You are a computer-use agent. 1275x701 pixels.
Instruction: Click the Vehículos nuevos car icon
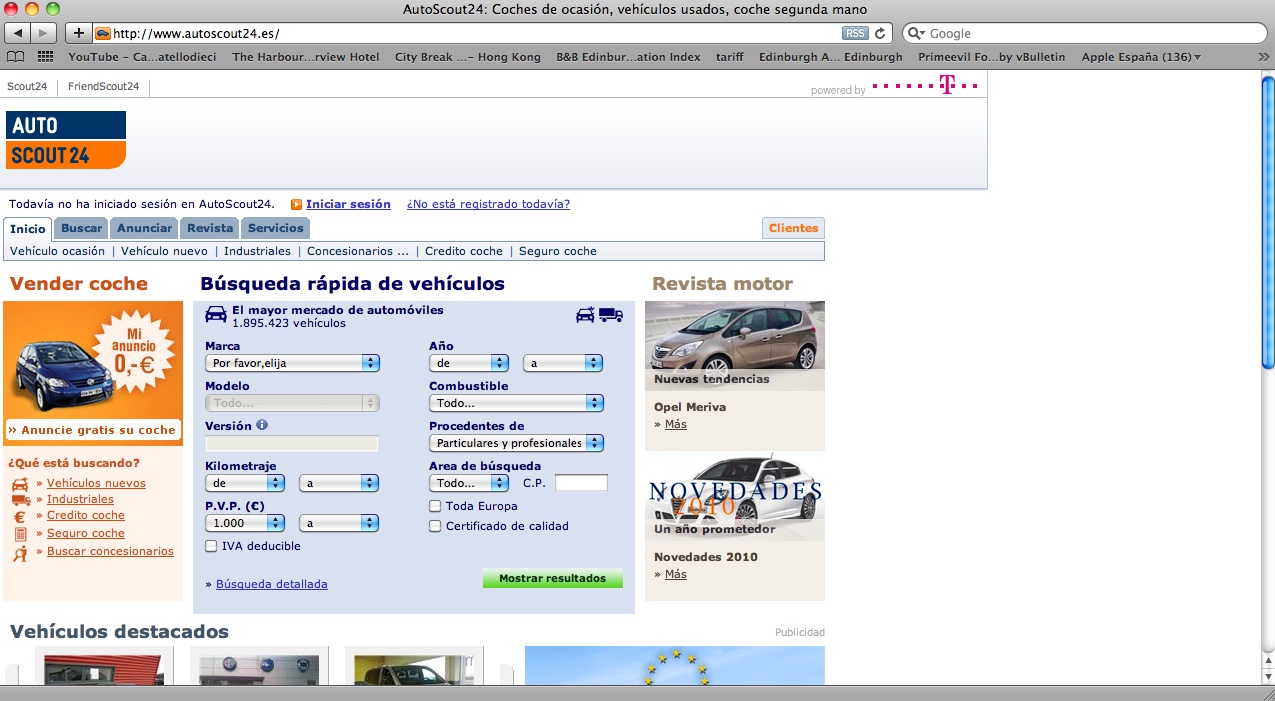(x=20, y=484)
